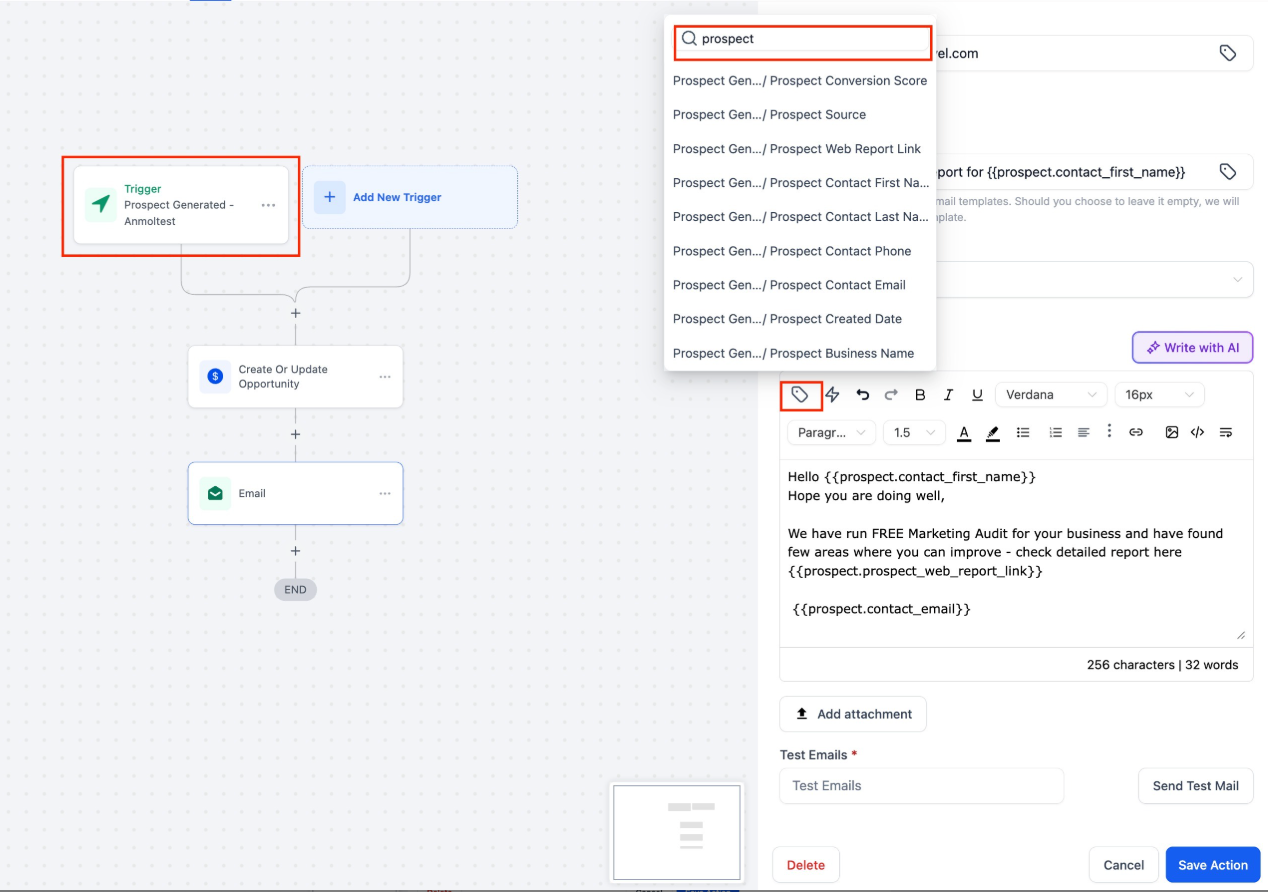Select Prospect Created Date option

point(800,319)
